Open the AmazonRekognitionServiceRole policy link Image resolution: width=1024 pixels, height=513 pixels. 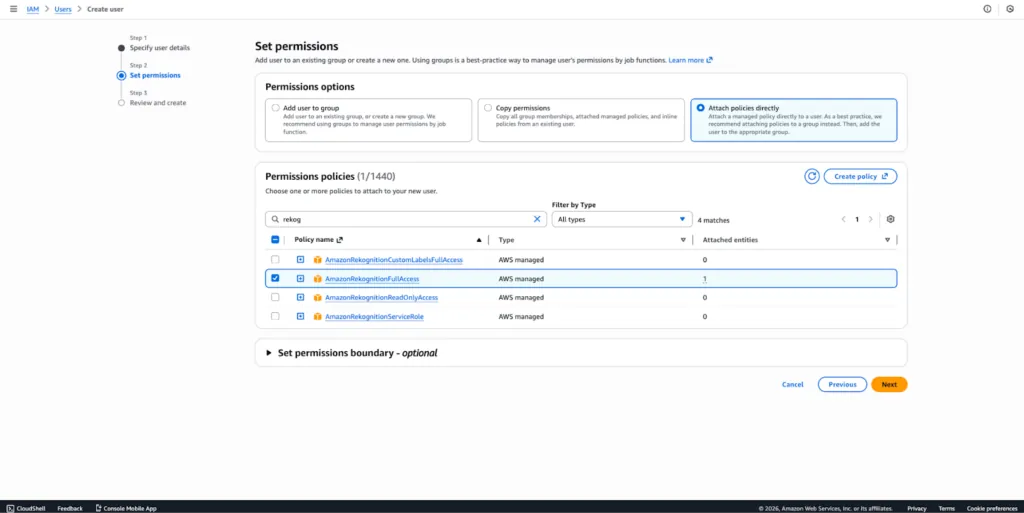point(374,317)
